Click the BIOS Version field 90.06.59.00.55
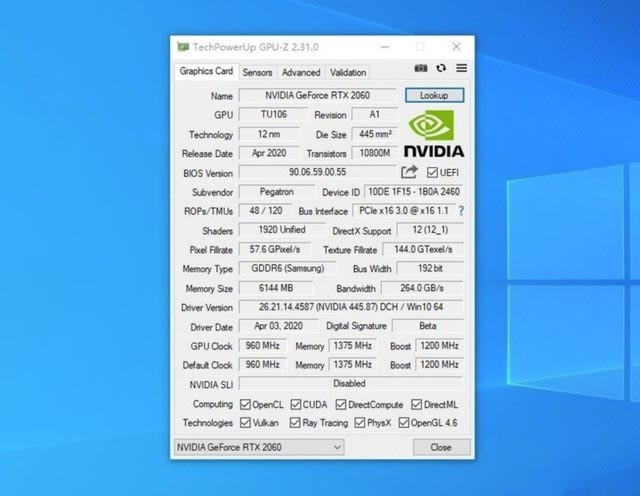The width and height of the screenshot is (640, 496). 318,172
